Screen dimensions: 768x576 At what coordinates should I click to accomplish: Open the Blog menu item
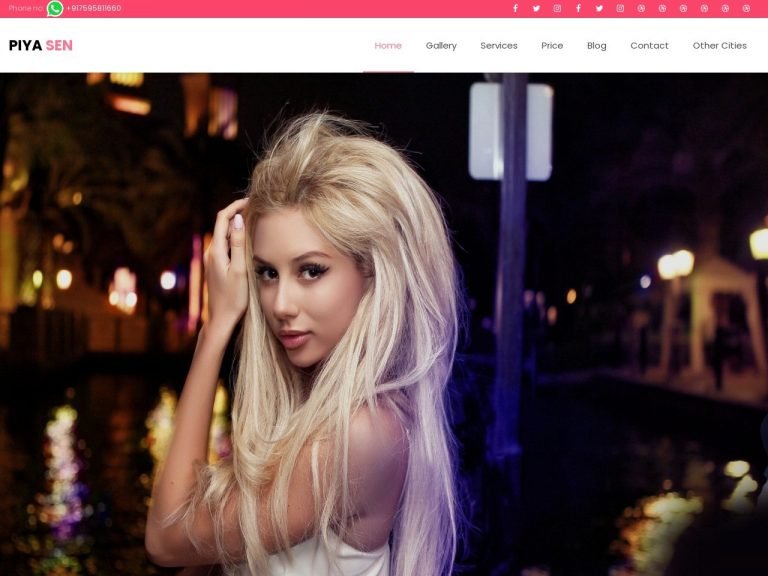(x=596, y=46)
